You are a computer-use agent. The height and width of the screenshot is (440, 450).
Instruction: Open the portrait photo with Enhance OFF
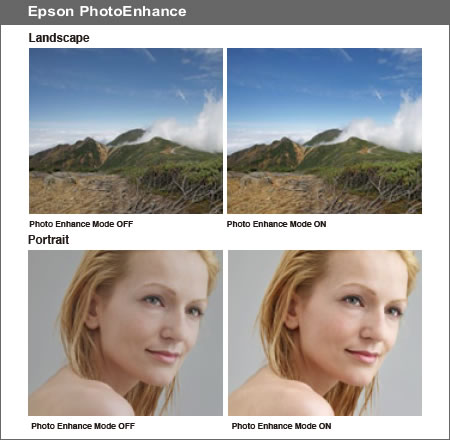coord(125,333)
